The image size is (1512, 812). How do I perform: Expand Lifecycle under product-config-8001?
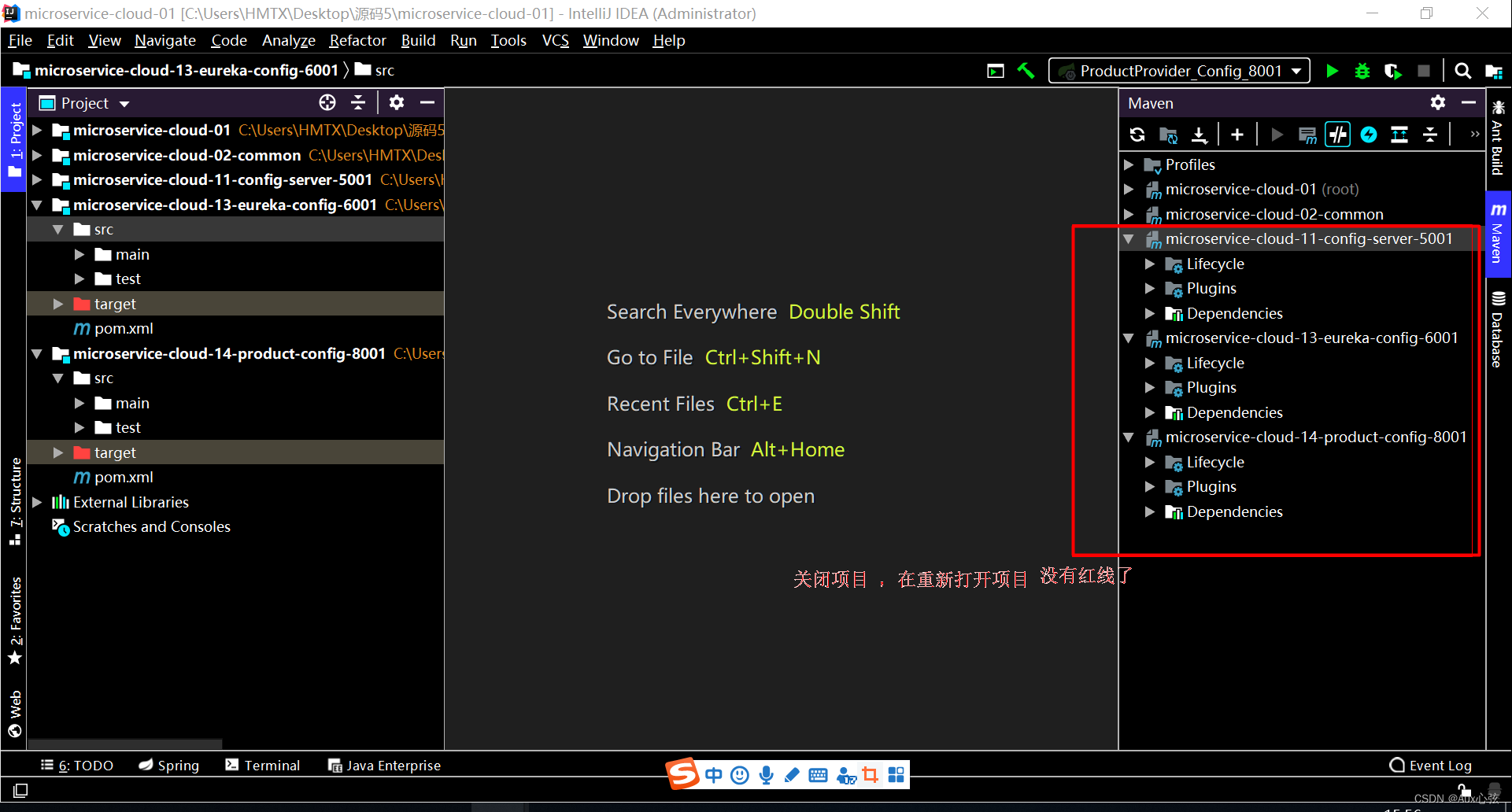tap(1150, 462)
